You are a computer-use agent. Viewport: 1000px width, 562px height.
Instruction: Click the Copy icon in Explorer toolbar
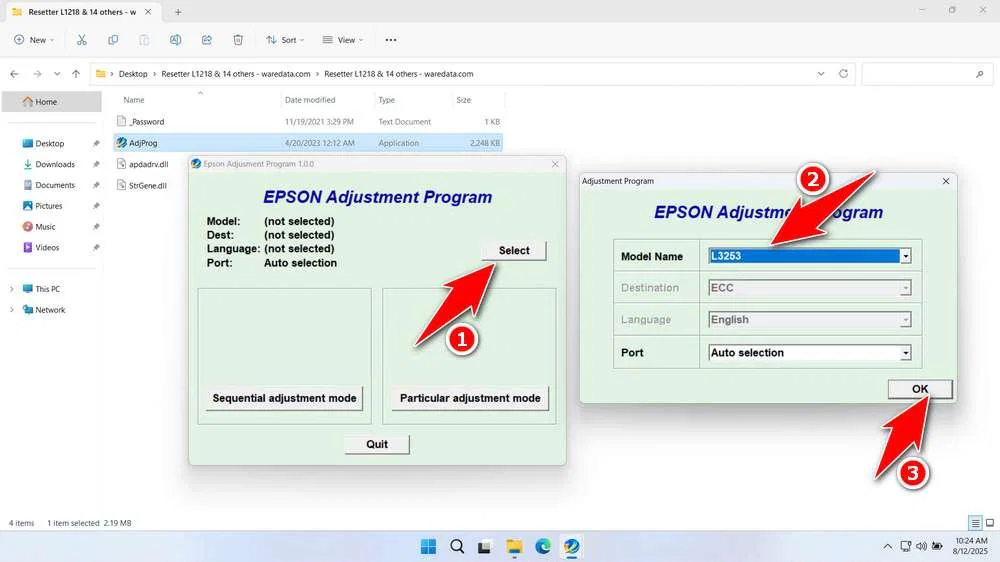(x=113, y=40)
